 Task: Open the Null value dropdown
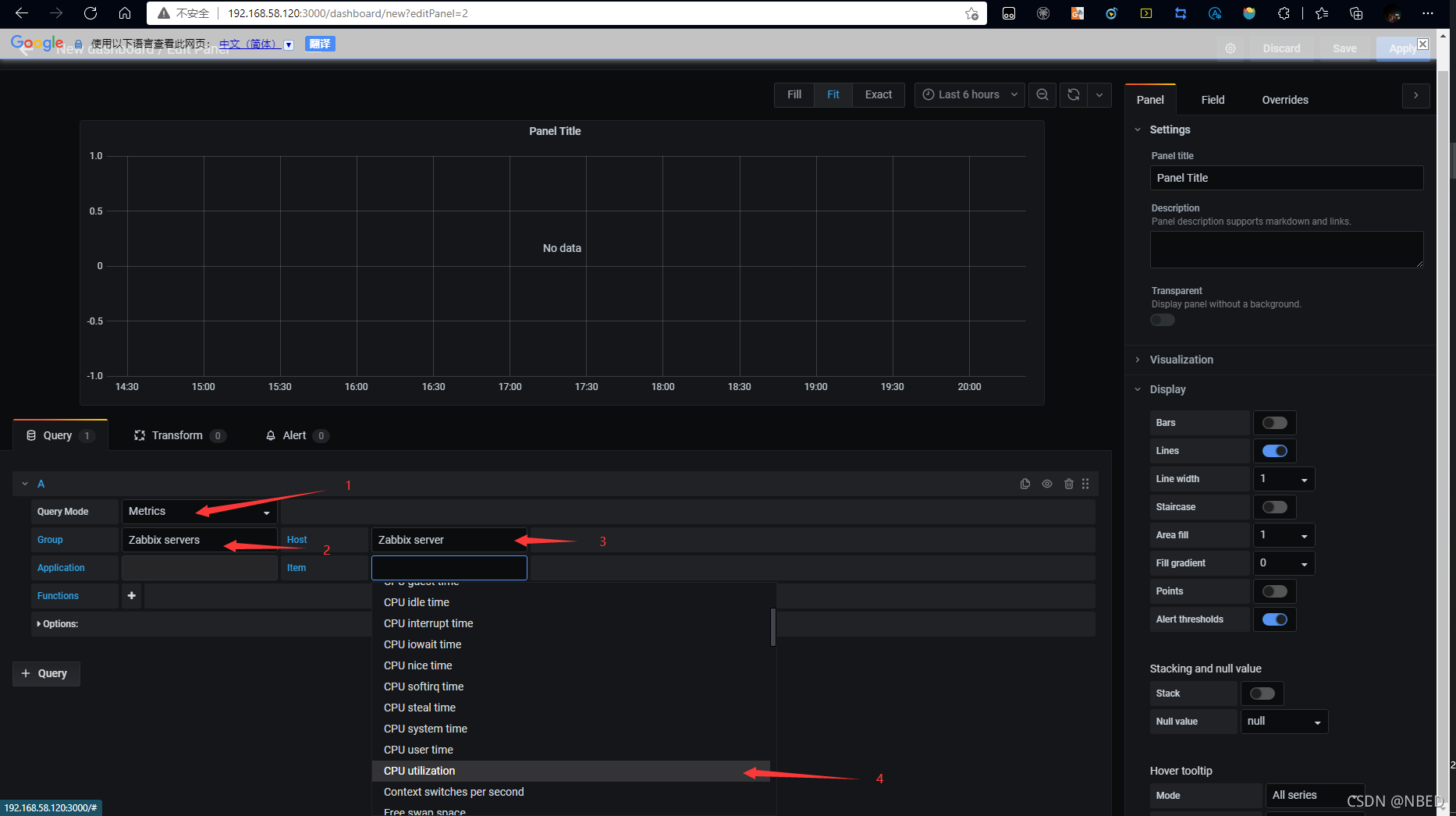(x=1284, y=722)
